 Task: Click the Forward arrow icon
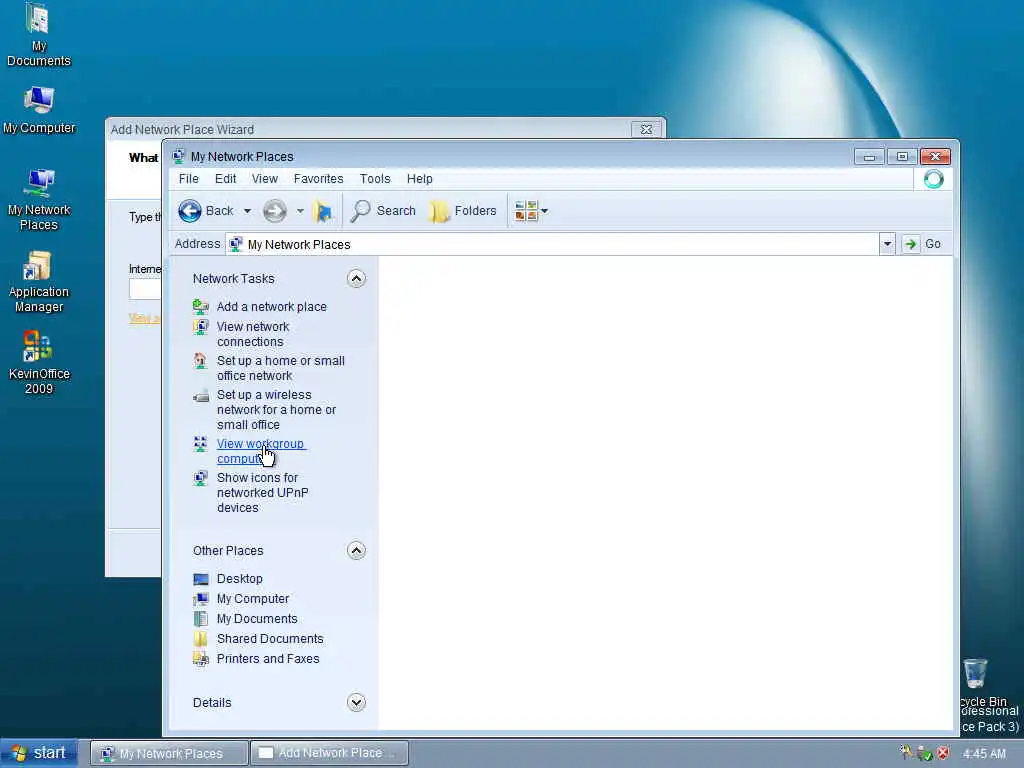pos(275,211)
